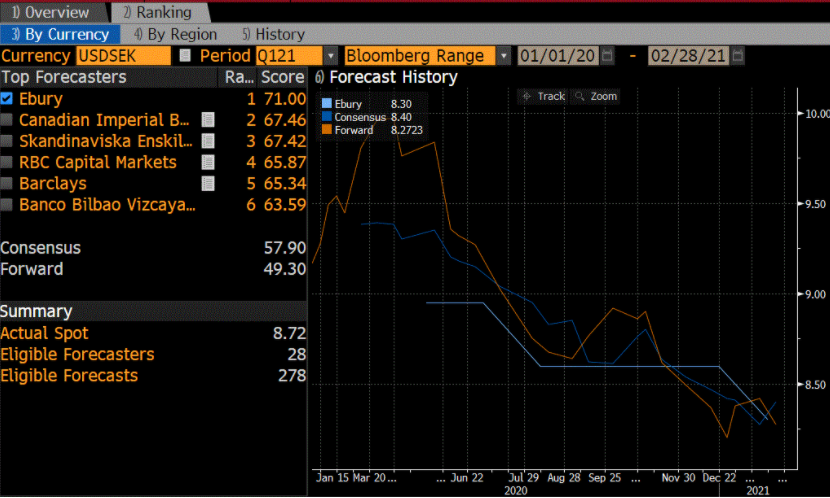The height and width of the screenshot is (498, 830).
Task: Check the Skandinaviska Enskil... checkbox
Action: point(6,141)
